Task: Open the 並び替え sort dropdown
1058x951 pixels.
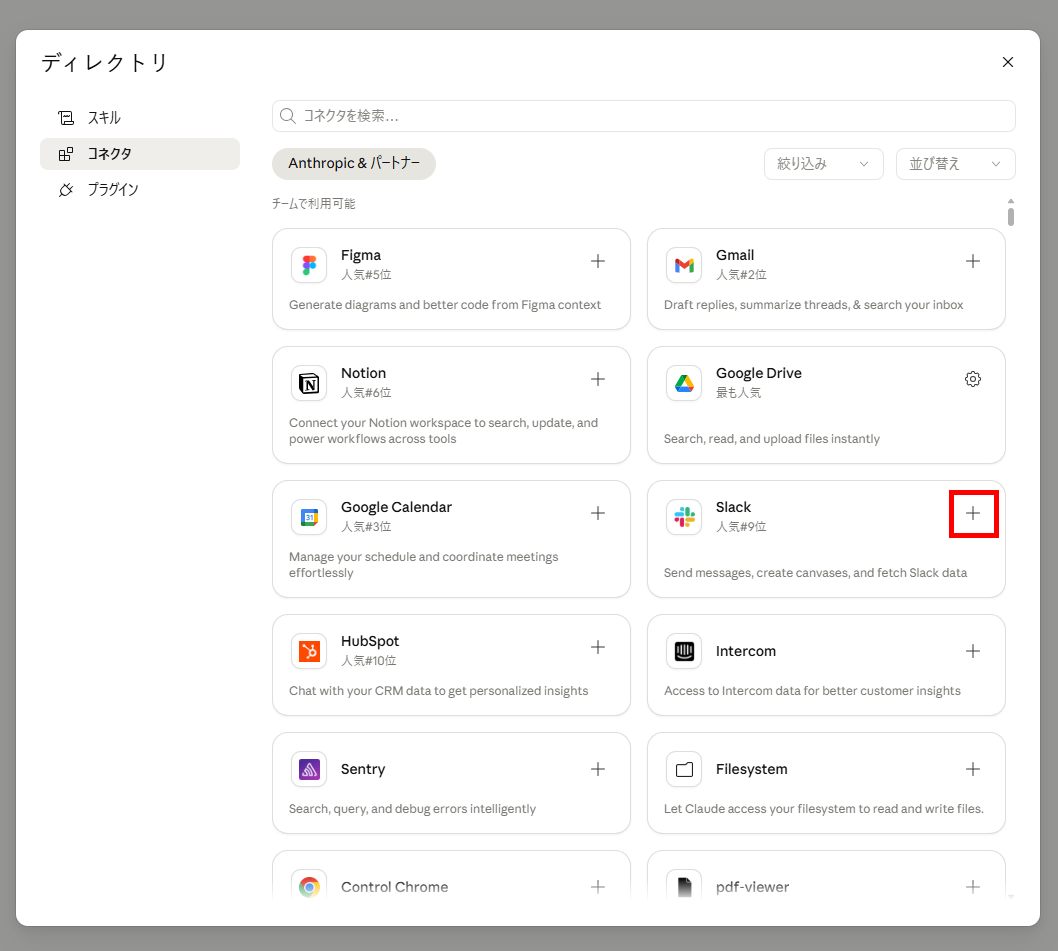Action: tap(955, 164)
